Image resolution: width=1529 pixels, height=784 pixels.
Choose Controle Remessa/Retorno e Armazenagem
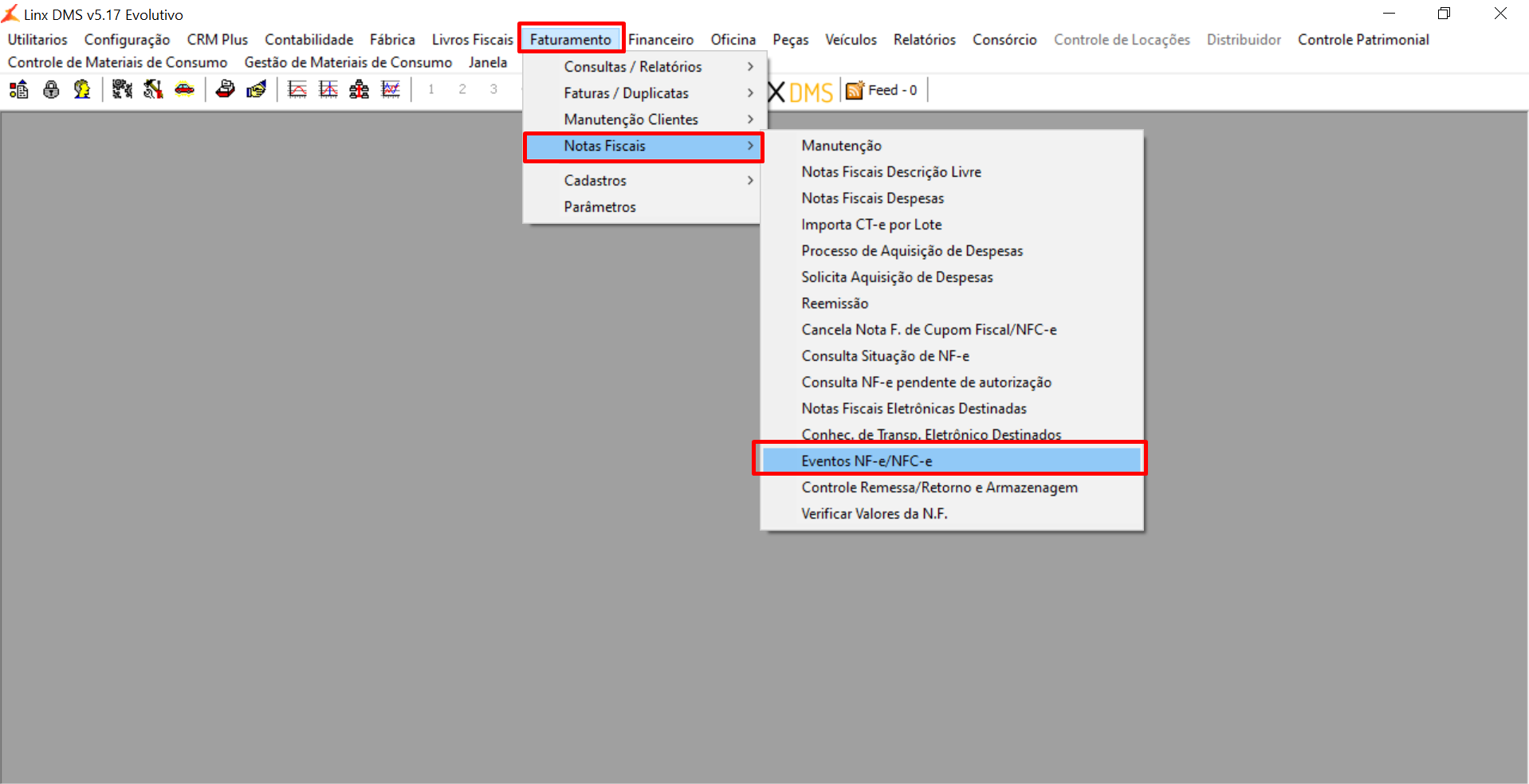point(952,488)
